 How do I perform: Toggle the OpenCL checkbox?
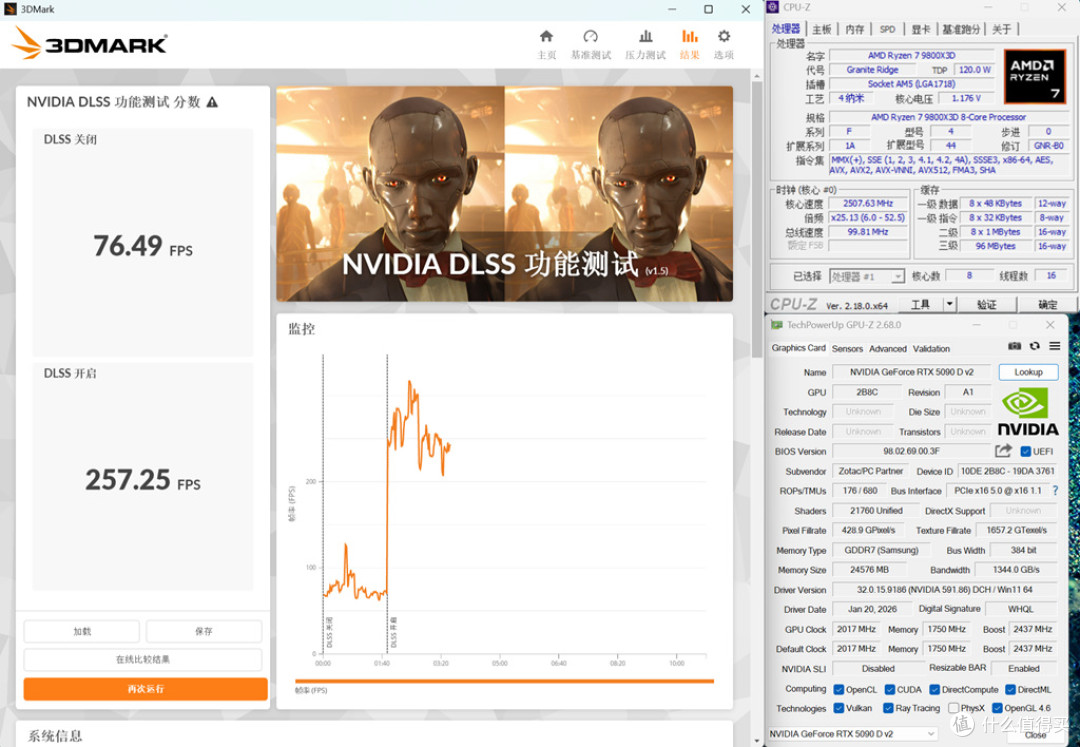tap(838, 689)
